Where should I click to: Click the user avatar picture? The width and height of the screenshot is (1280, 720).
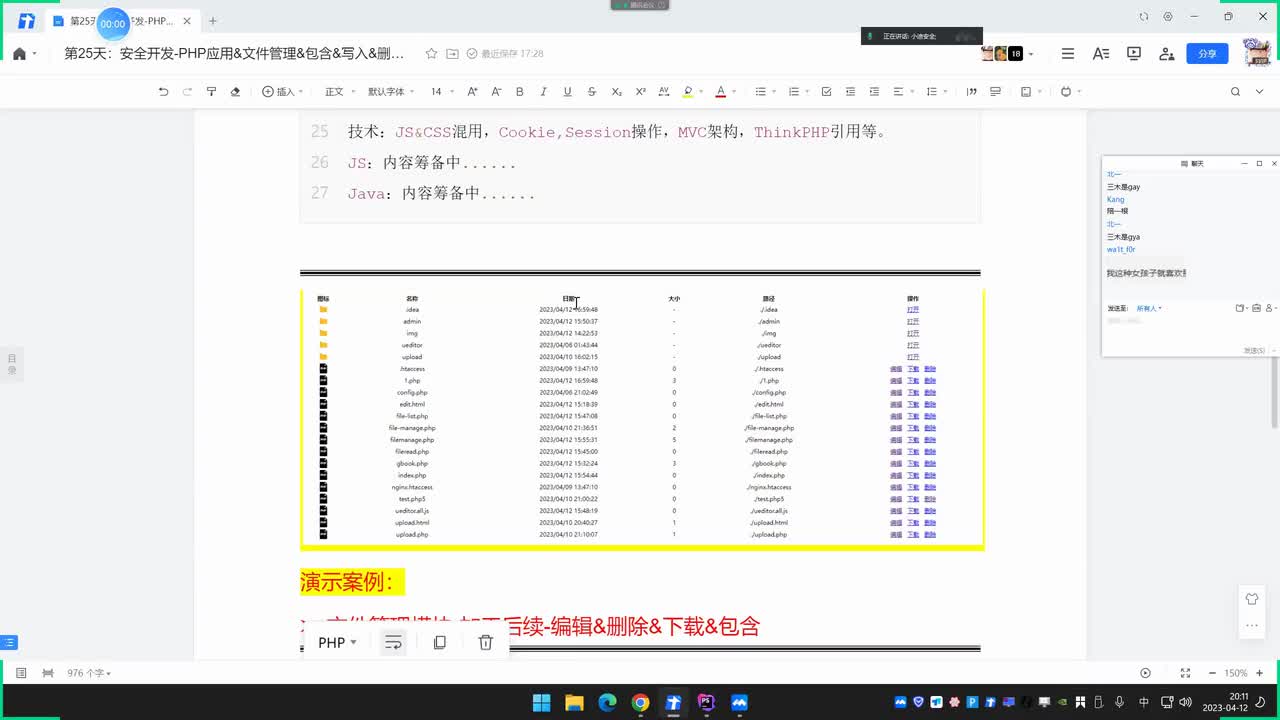click(1256, 52)
